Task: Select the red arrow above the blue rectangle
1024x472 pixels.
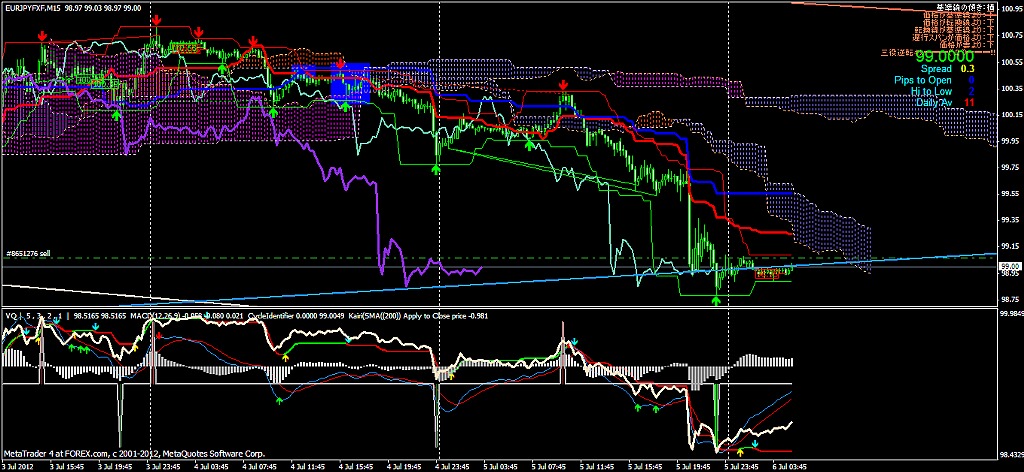Action: [x=341, y=64]
